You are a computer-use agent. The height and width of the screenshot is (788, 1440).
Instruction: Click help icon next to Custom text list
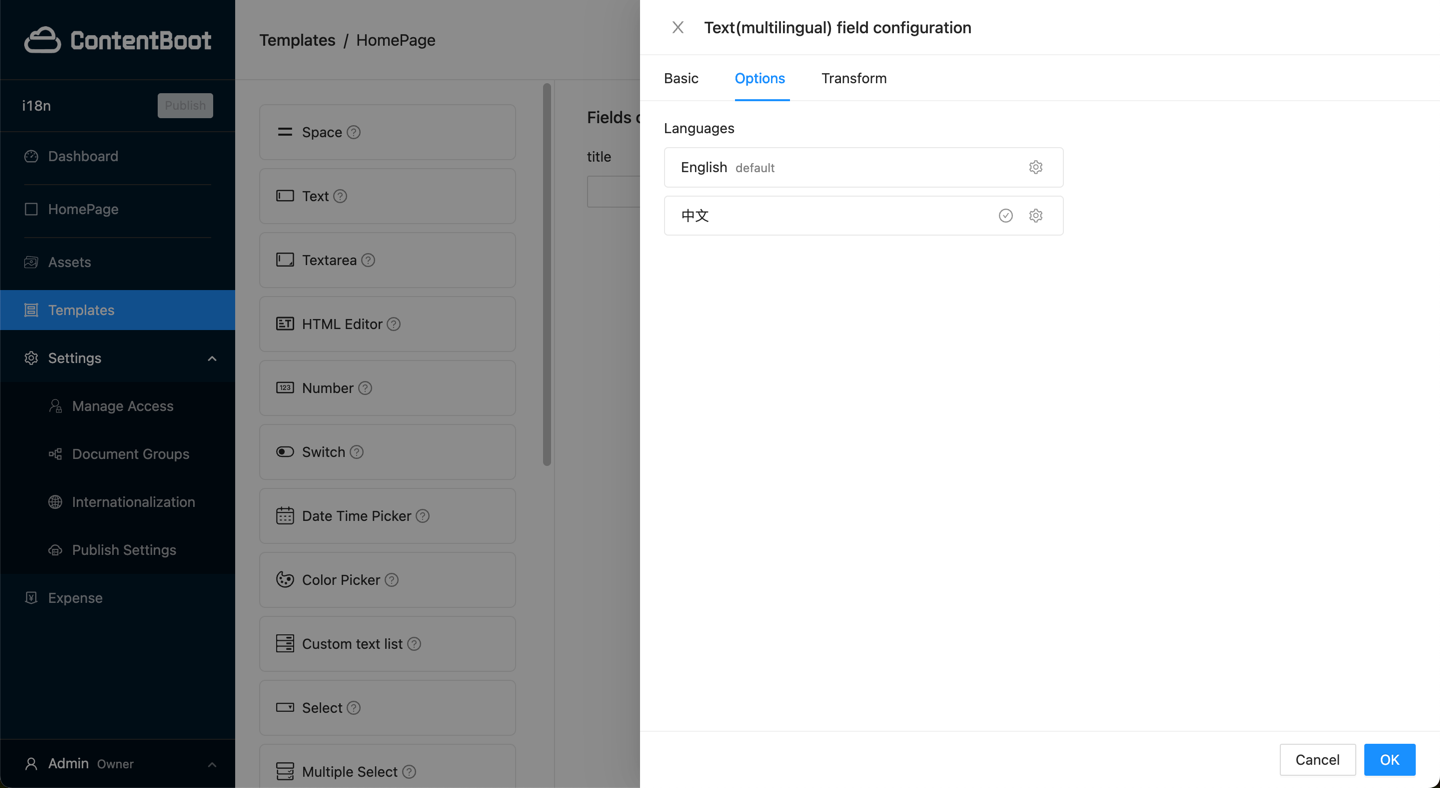(414, 644)
